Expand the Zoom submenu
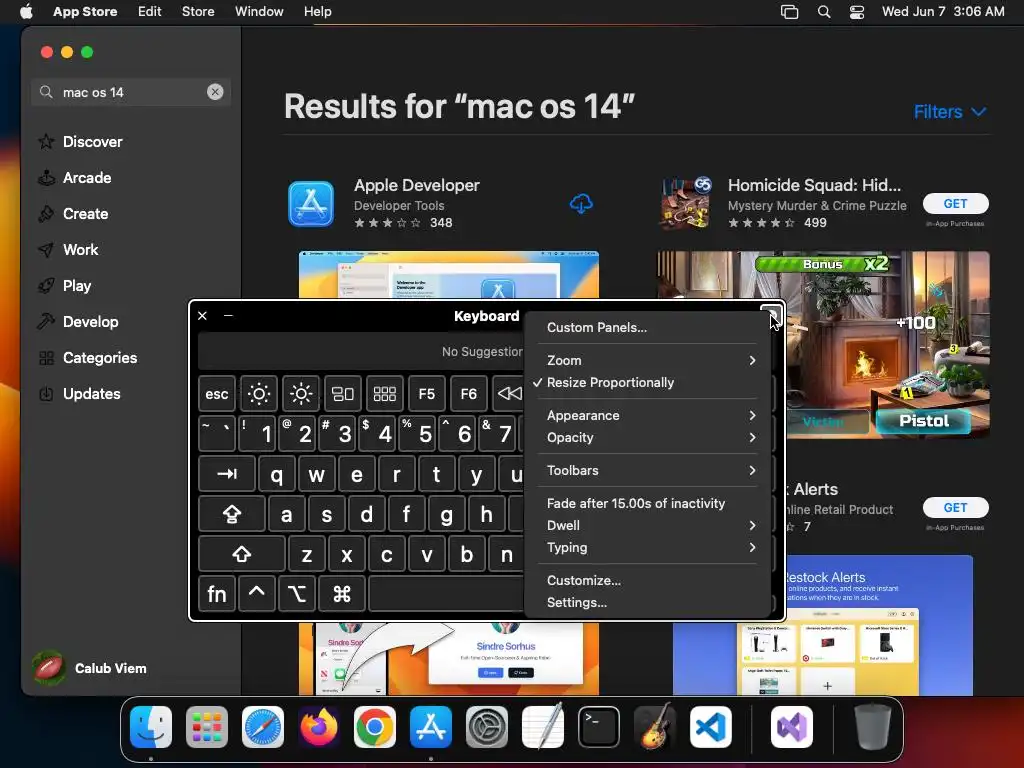This screenshot has height=768, width=1024. pyautogui.click(x=647, y=360)
